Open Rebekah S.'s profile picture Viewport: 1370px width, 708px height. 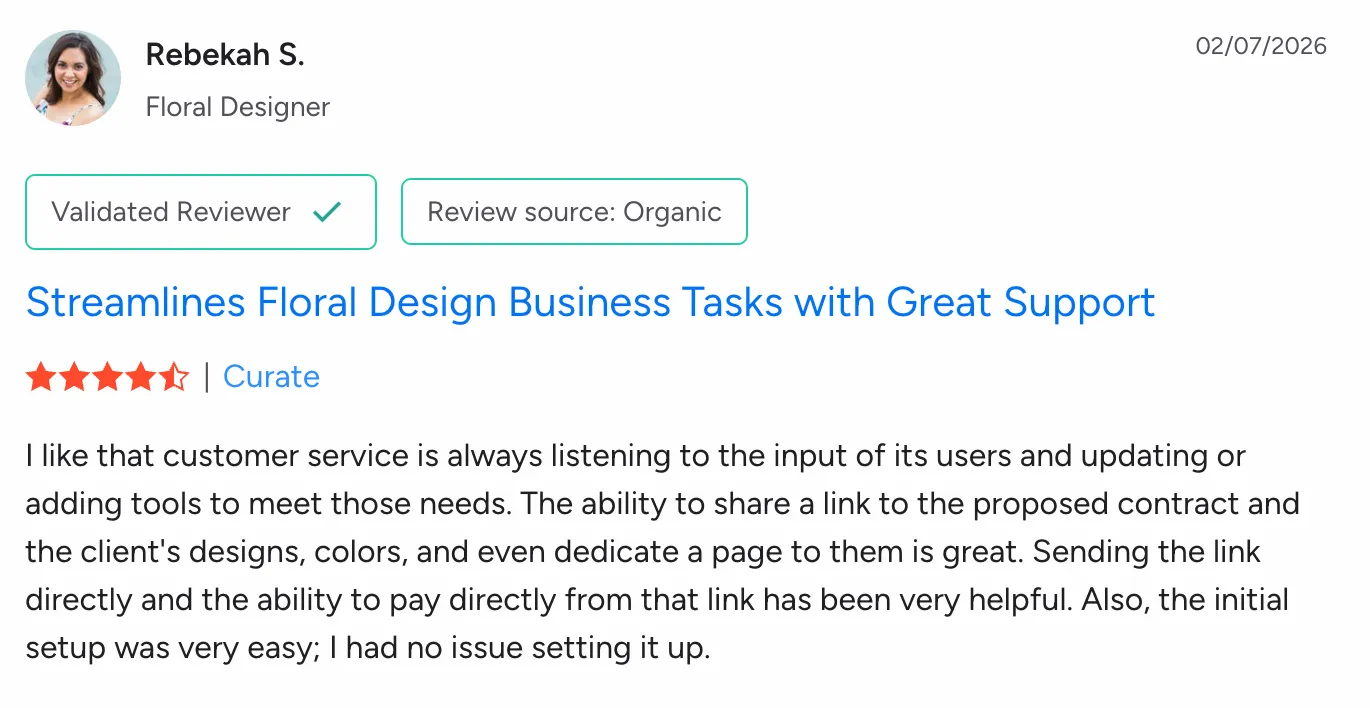(72, 77)
